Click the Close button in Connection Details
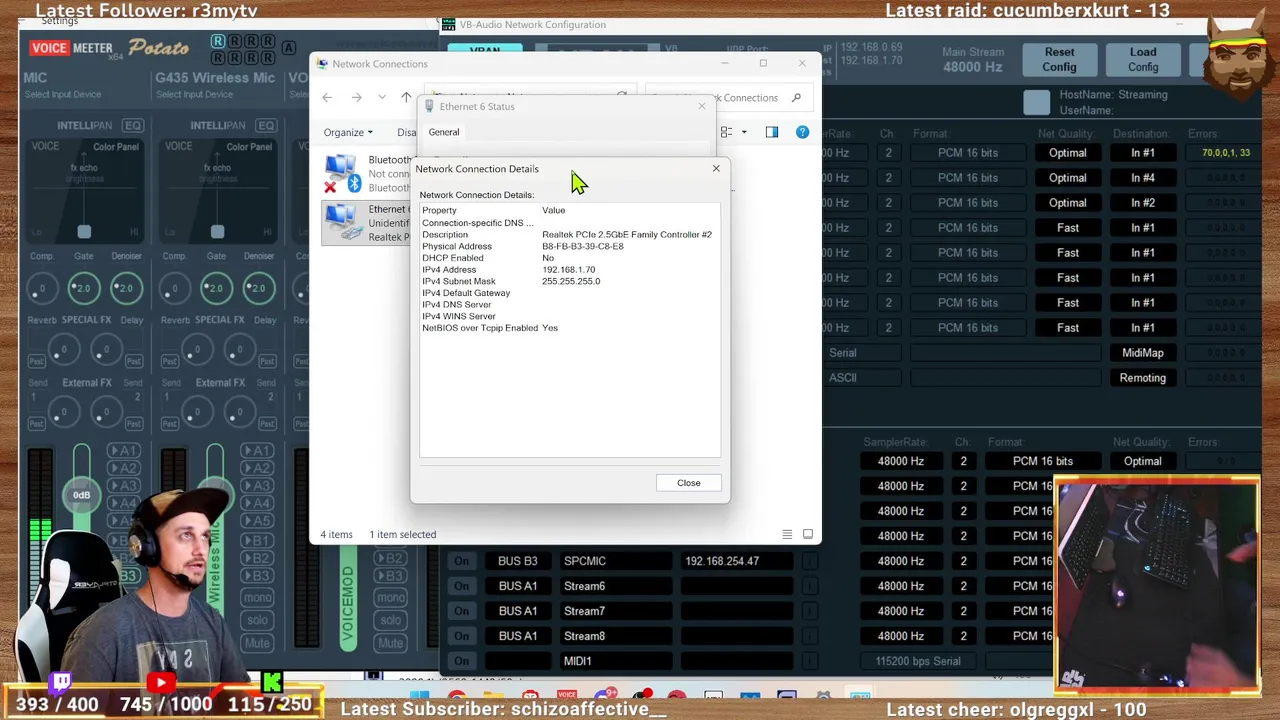Viewport: 1280px width, 720px height. [x=688, y=483]
